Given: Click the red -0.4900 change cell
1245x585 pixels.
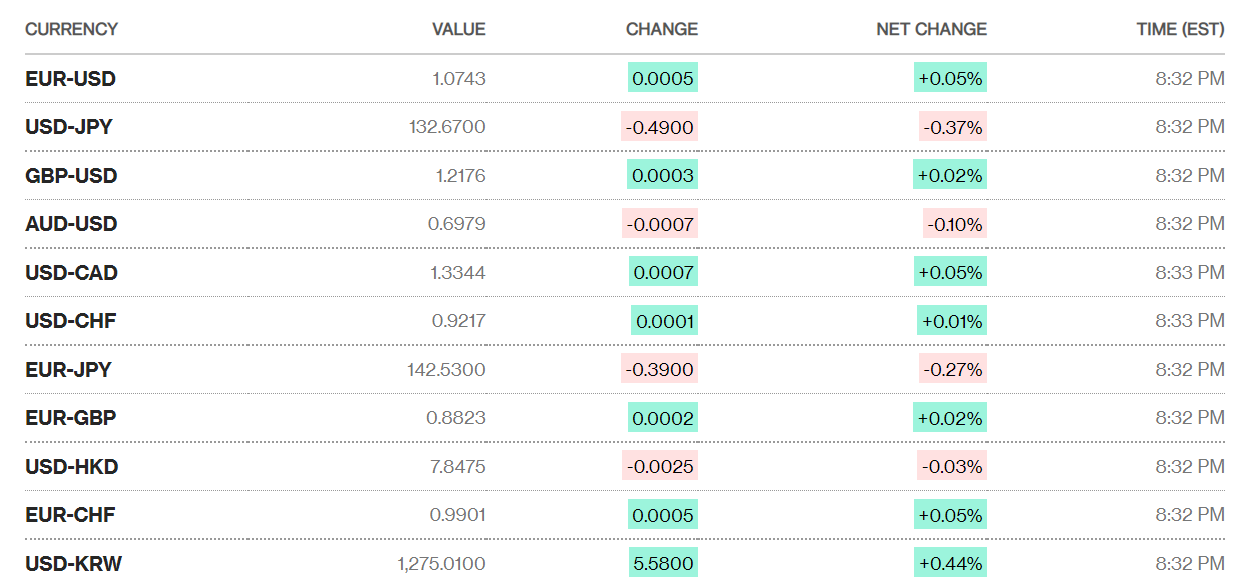Looking at the screenshot, I should pos(659,127).
